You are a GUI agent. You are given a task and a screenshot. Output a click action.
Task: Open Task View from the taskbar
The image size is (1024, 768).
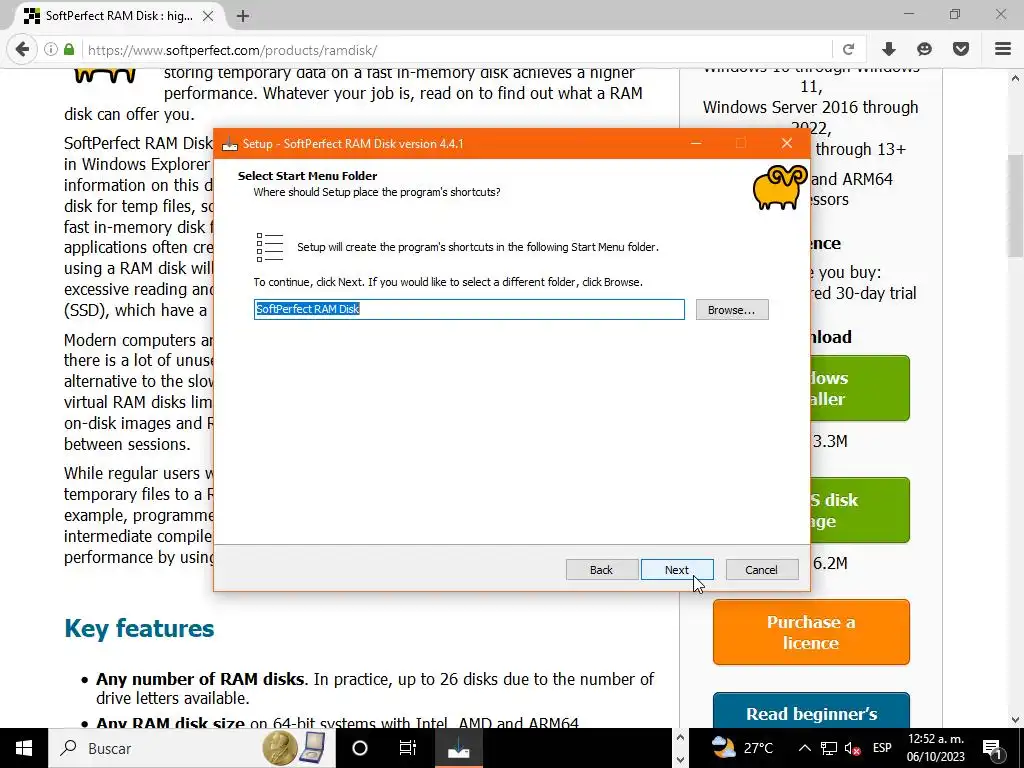tap(408, 748)
